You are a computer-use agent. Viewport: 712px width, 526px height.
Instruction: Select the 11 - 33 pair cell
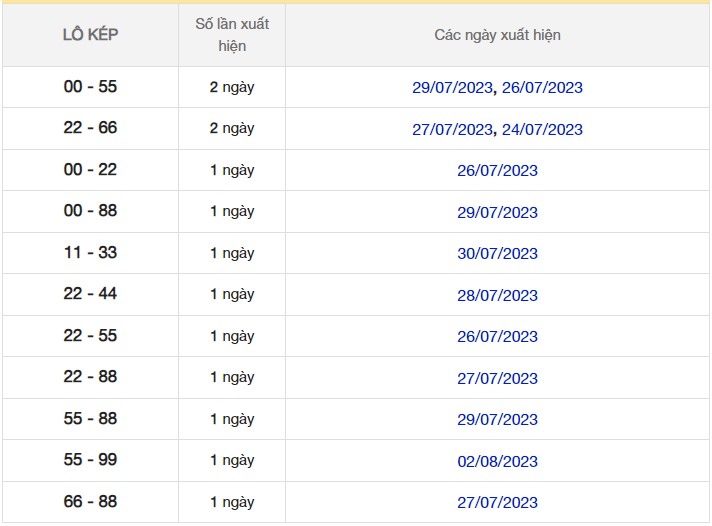[90, 253]
